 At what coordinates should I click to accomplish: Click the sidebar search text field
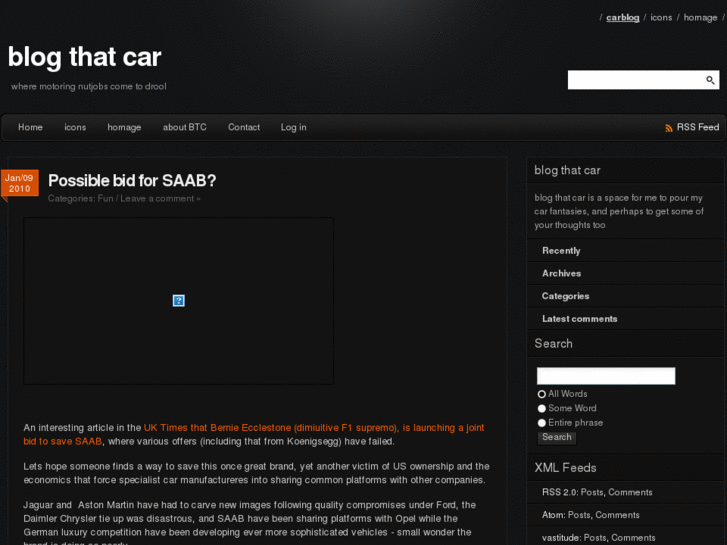(x=606, y=376)
